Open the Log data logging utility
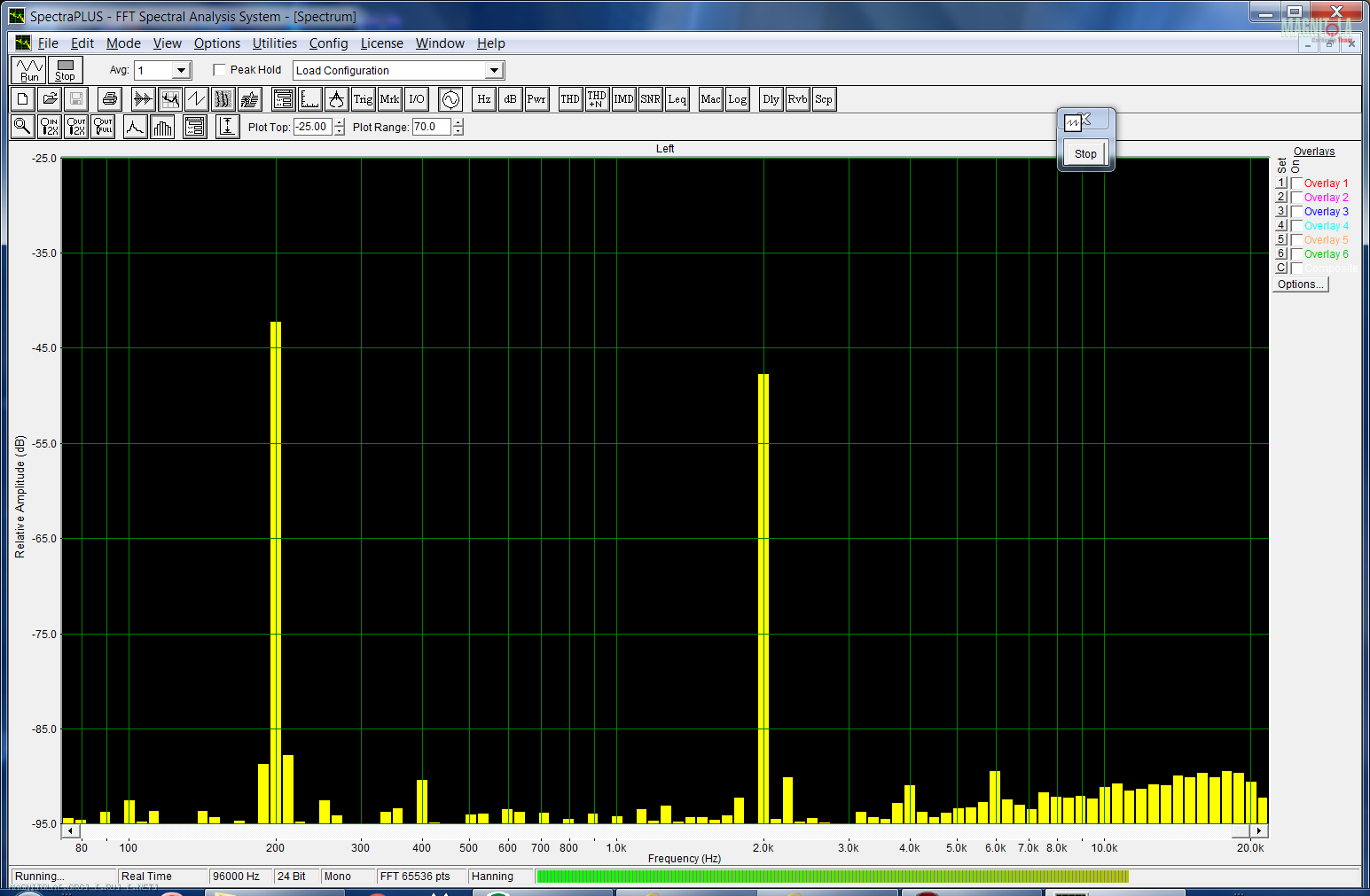The width and height of the screenshot is (1370, 896). [737, 99]
